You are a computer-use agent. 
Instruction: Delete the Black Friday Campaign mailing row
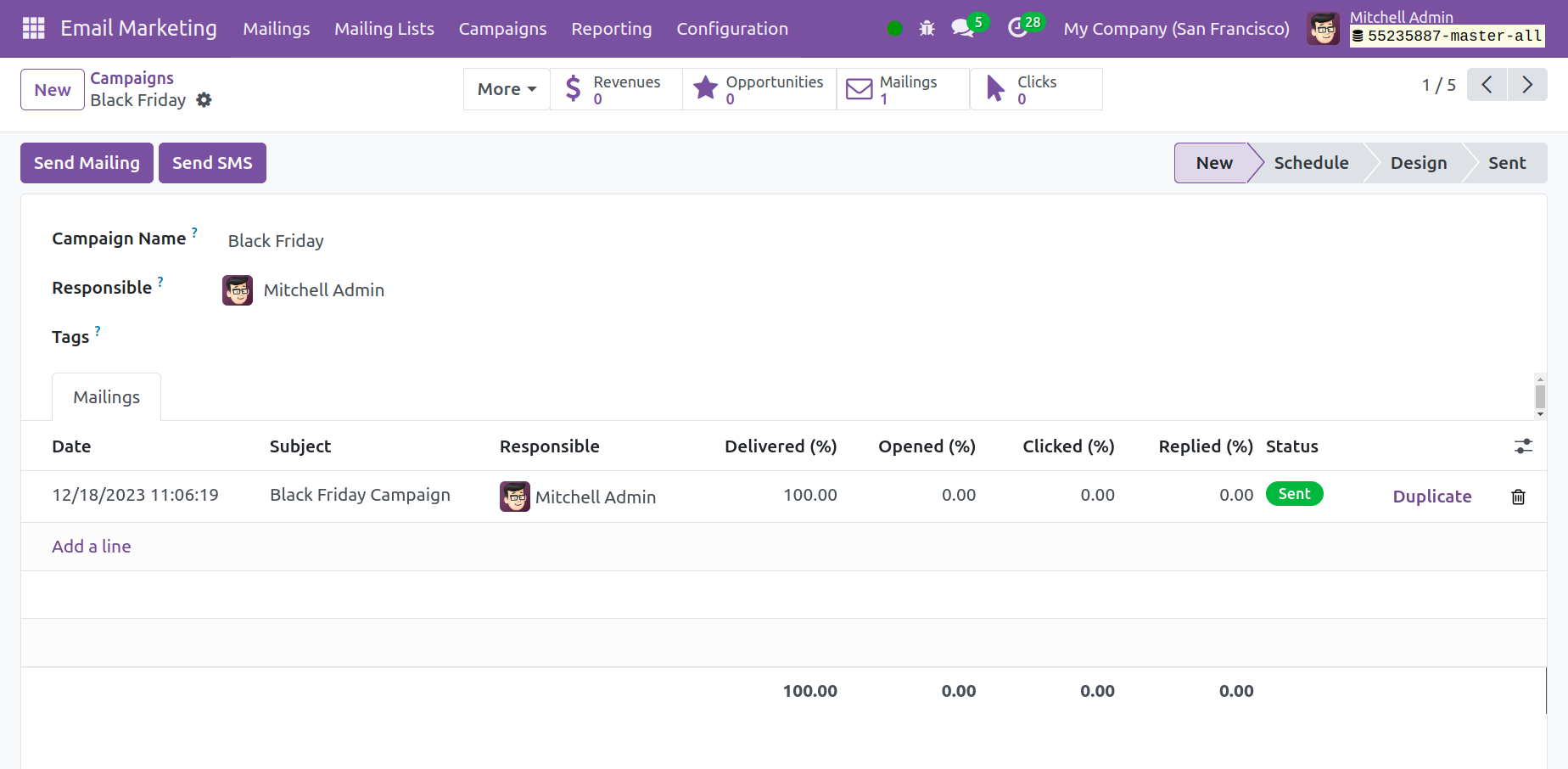click(1518, 497)
